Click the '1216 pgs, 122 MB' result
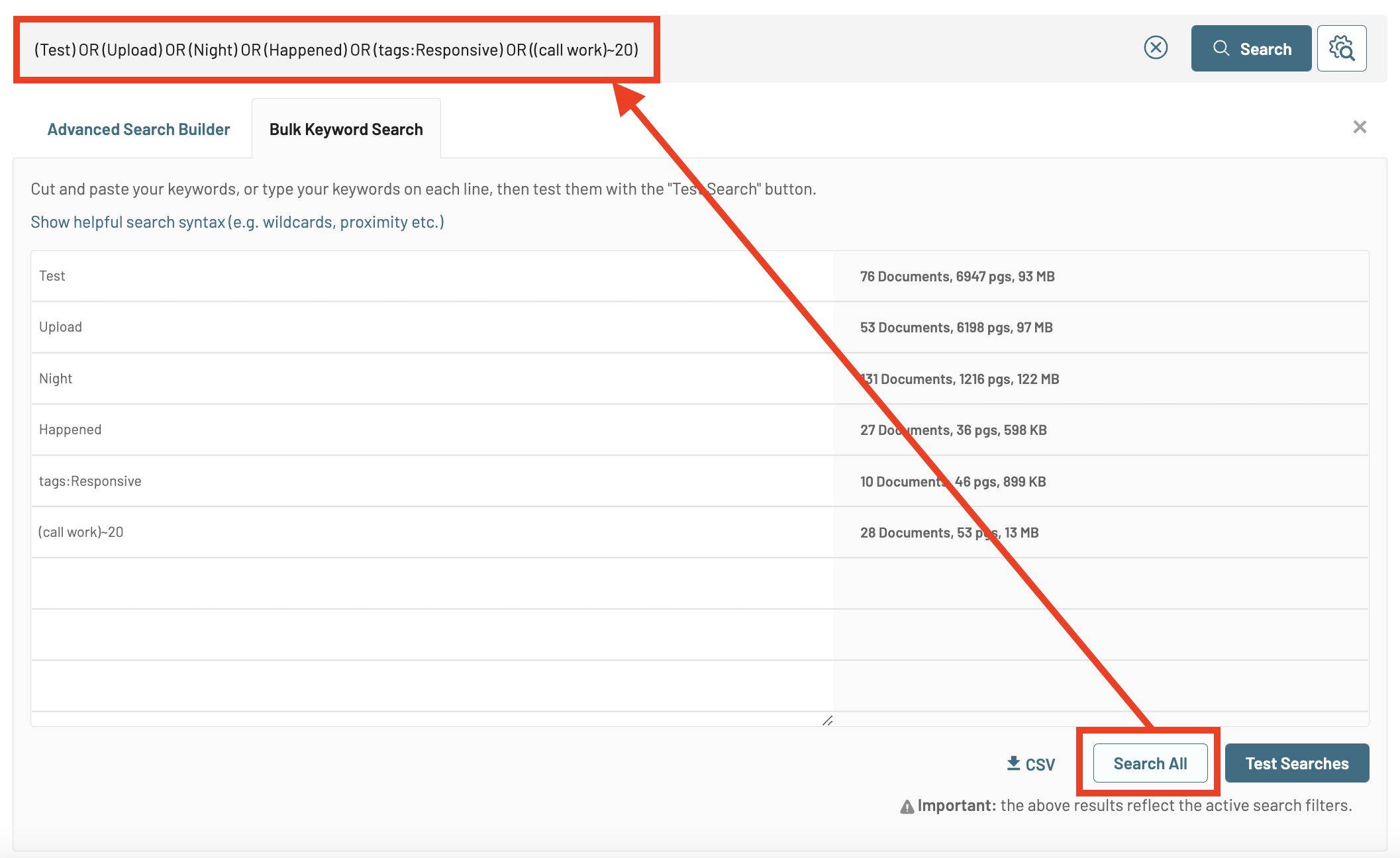This screenshot has width=1400, height=858. 960,379
